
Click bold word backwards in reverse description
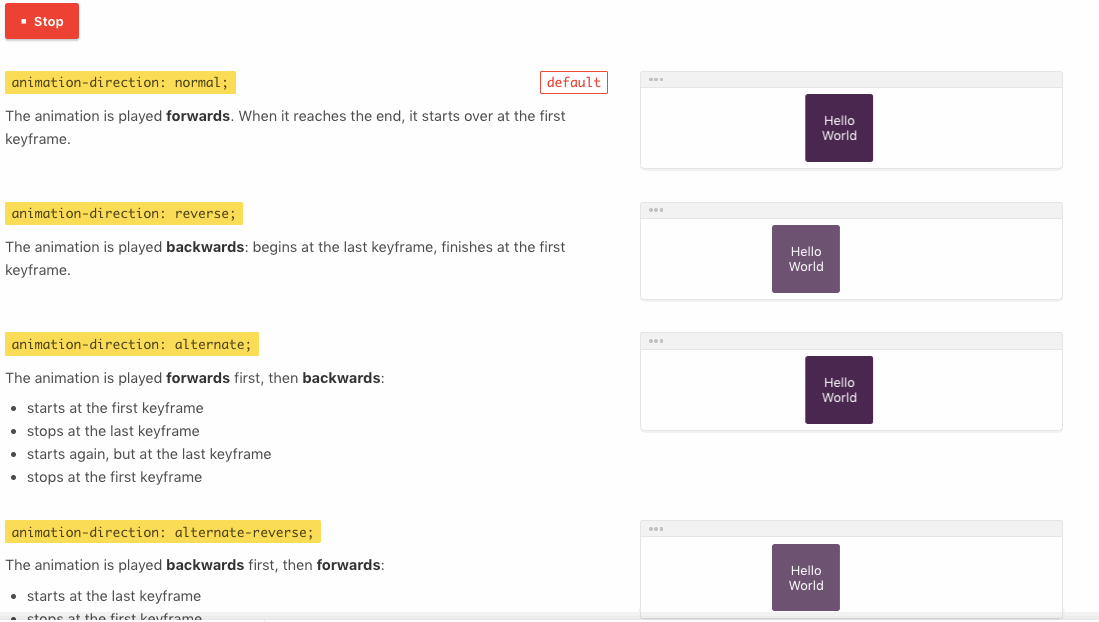point(205,247)
